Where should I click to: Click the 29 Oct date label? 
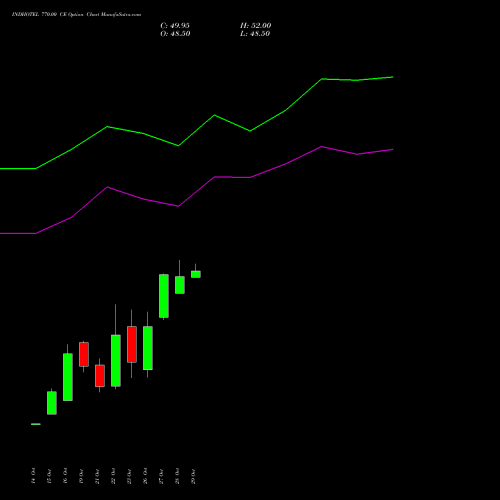pyautogui.click(x=193, y=476)
